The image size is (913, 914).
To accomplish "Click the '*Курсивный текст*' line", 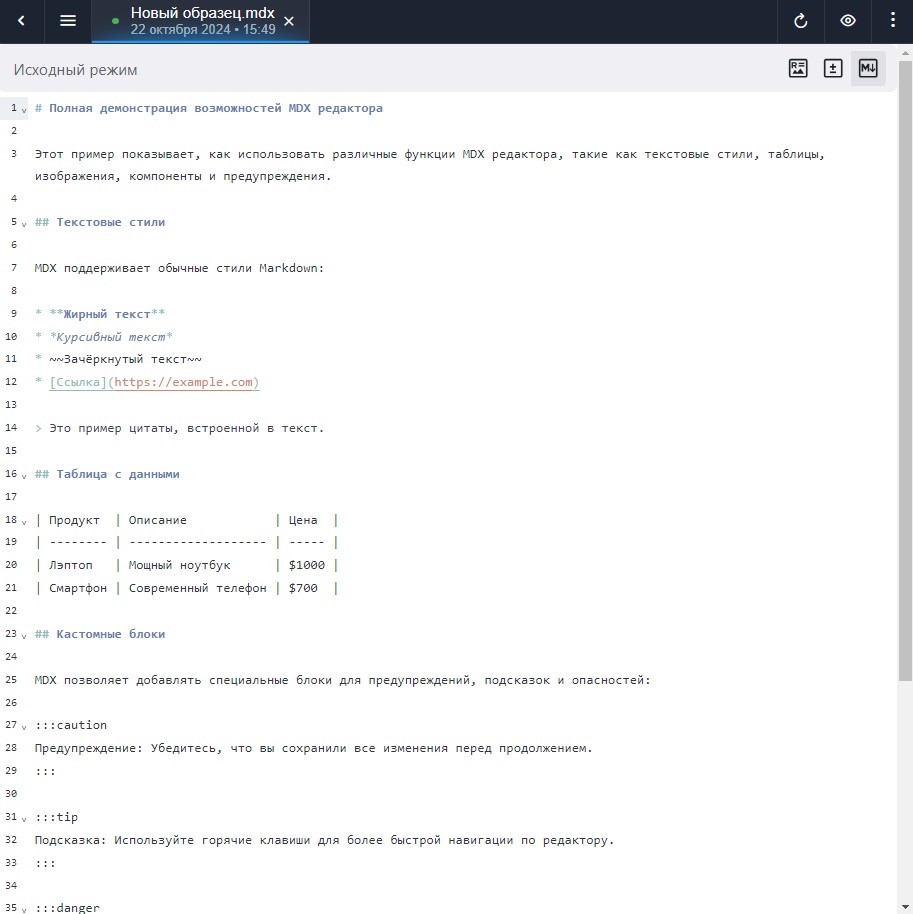I will pyautogui.click(x=104, y=337).
